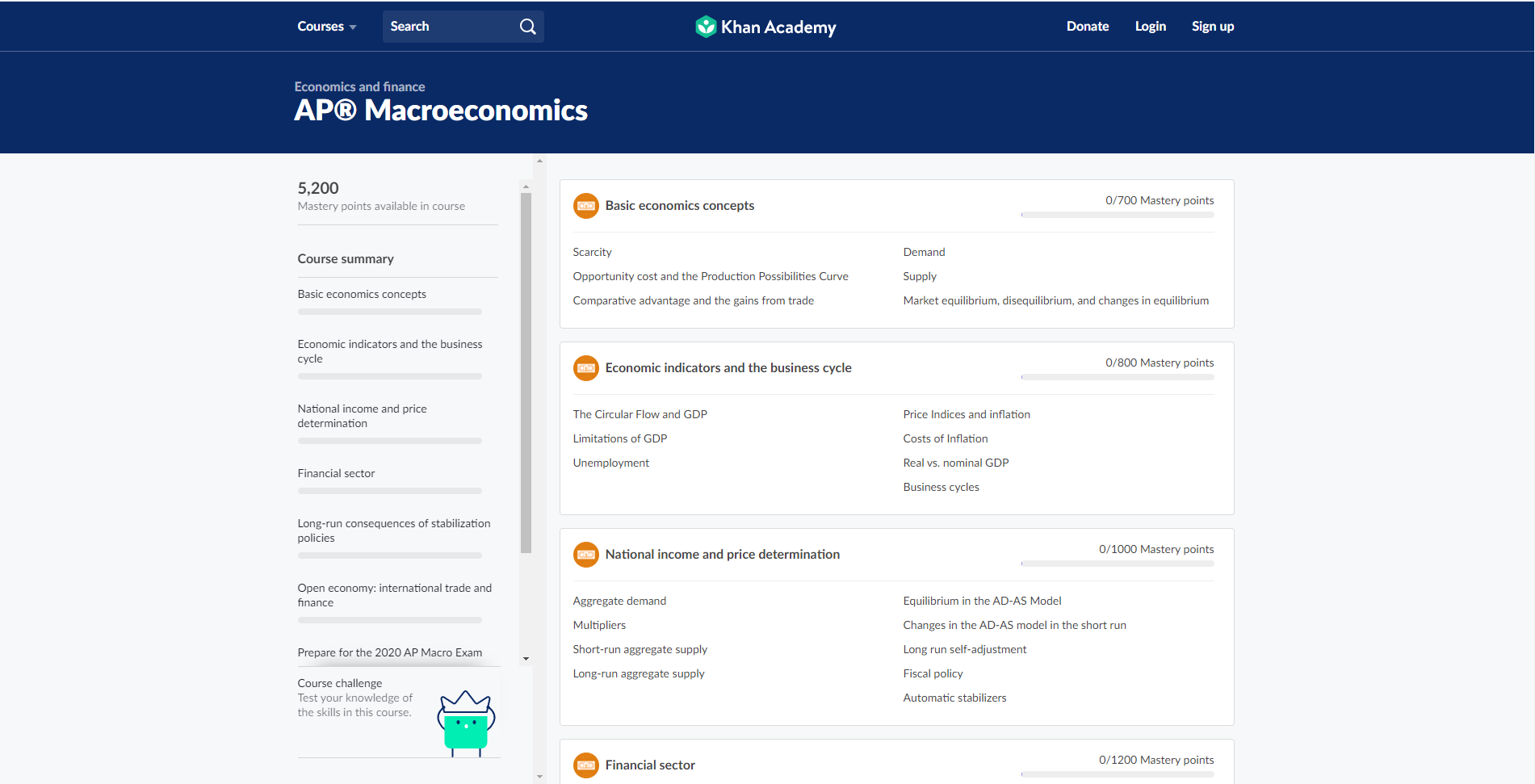This screenshot has width=1535, height=784.
Task: Open Equilibrium in the AD-AS Model
Action: coord(982,601)
